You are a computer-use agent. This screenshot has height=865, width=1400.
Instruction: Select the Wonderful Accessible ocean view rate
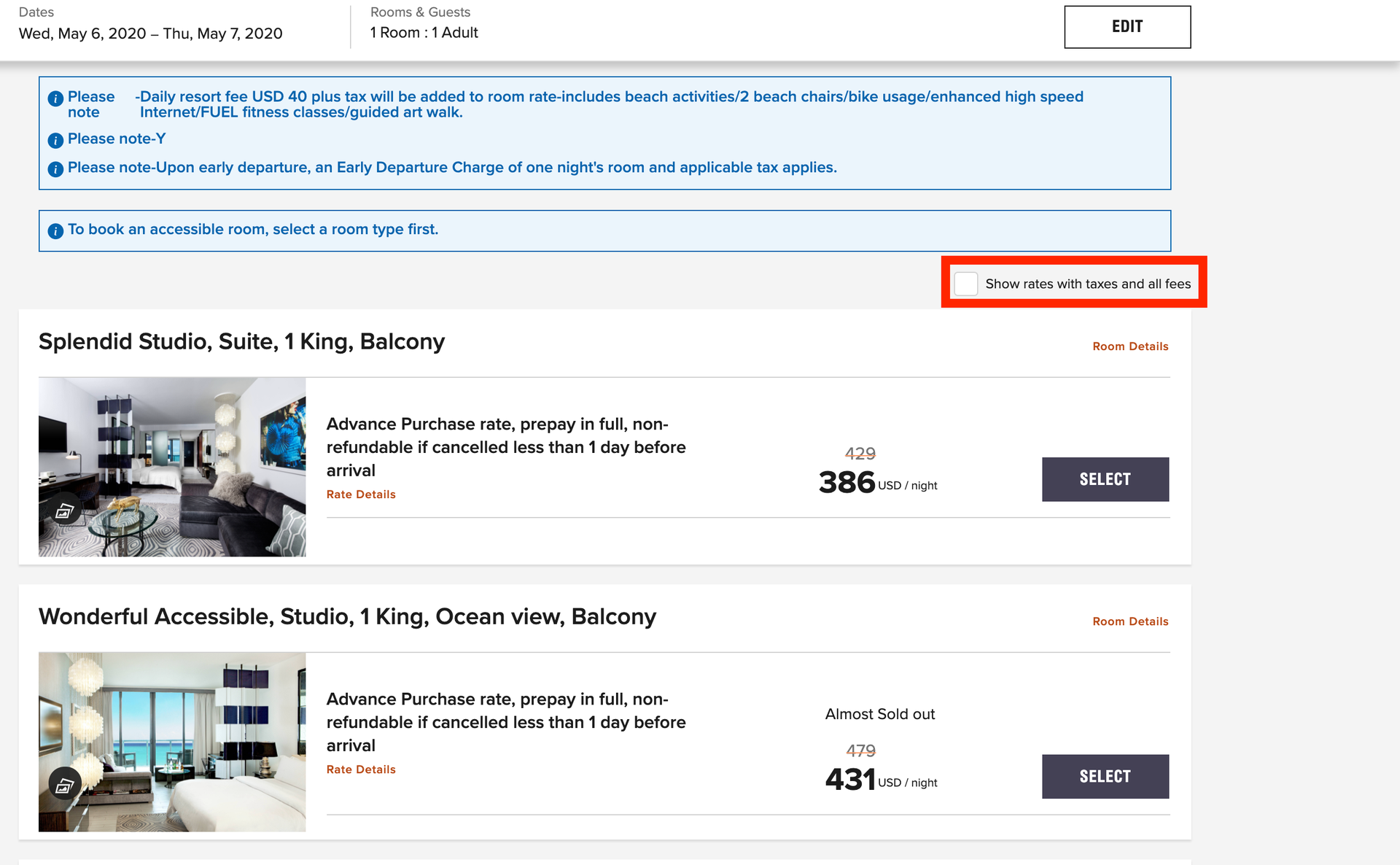click(x=1105, y=776)
